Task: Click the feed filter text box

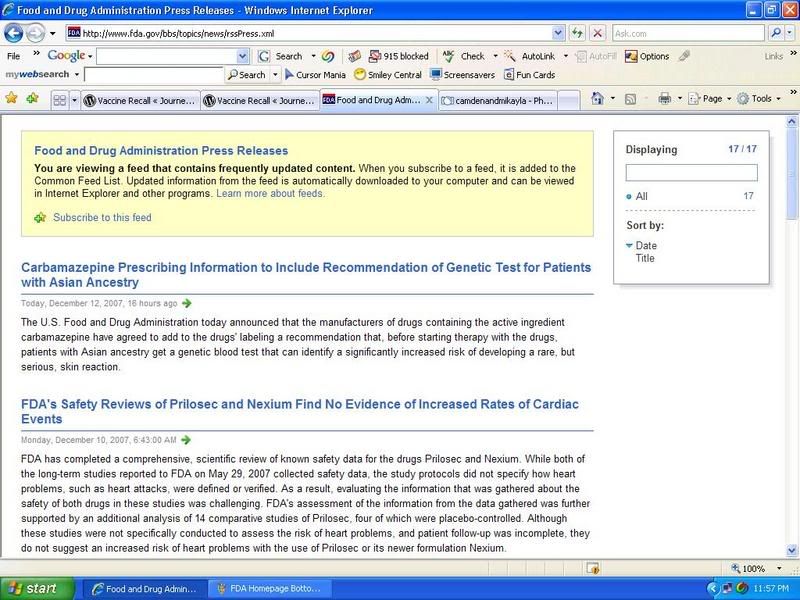Action: 691,172
